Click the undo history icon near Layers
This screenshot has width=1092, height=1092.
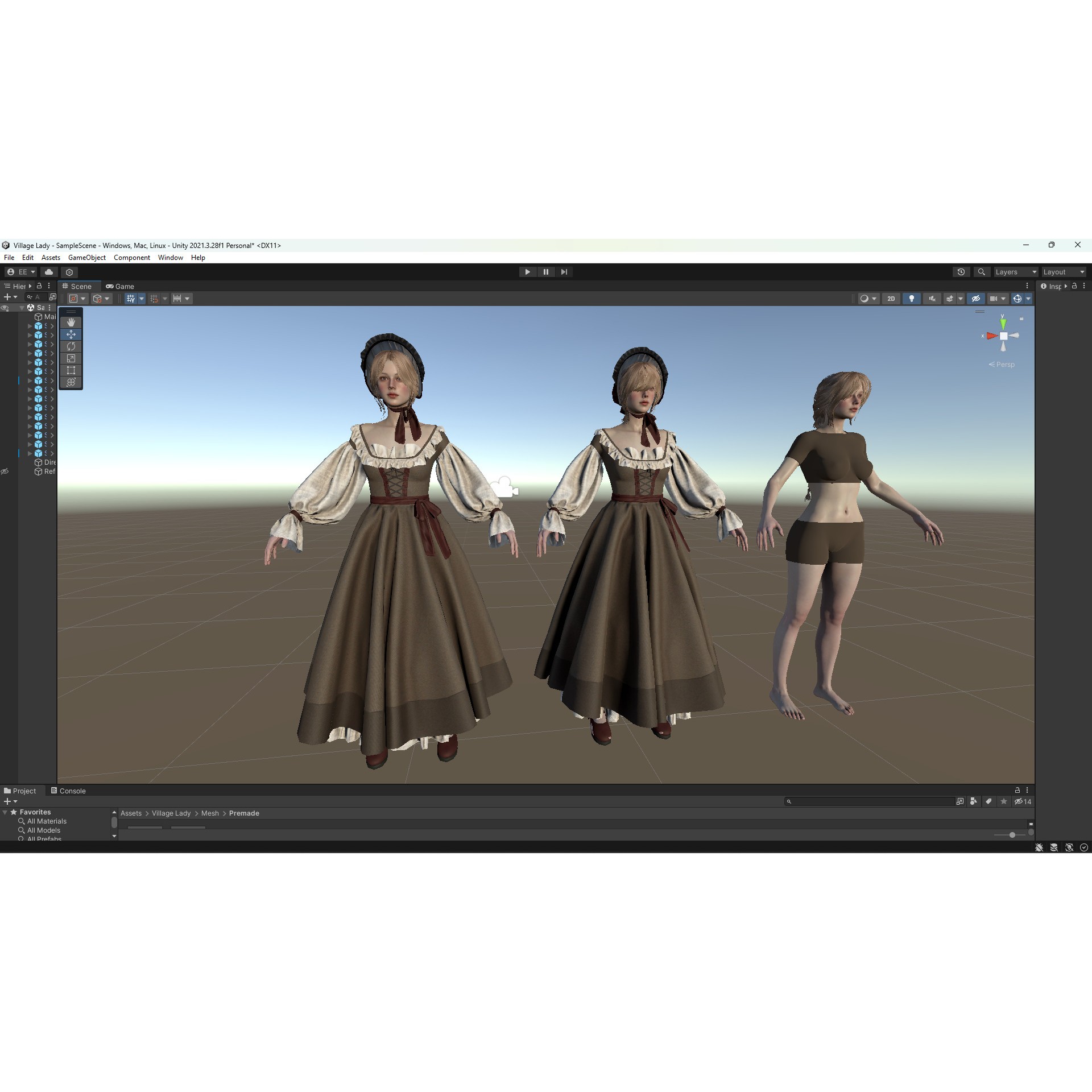(x=962, y=272)
